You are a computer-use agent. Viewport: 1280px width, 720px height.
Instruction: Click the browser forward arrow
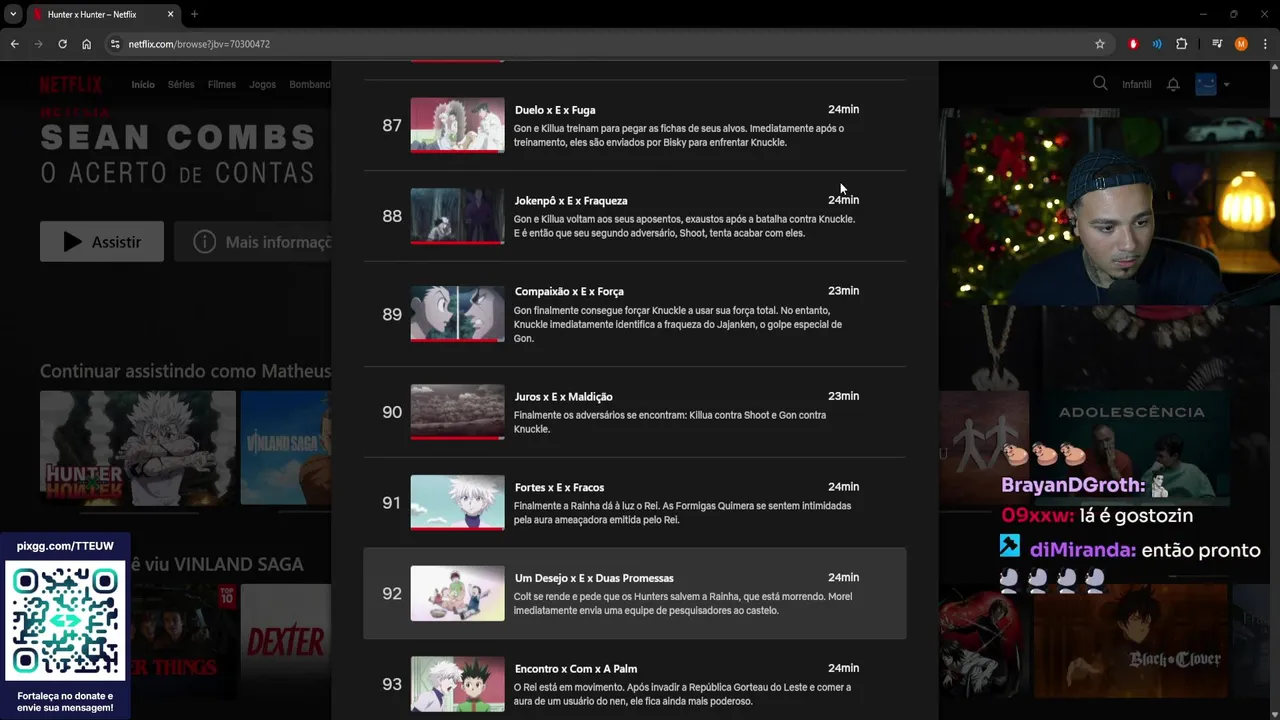[38, 44]
